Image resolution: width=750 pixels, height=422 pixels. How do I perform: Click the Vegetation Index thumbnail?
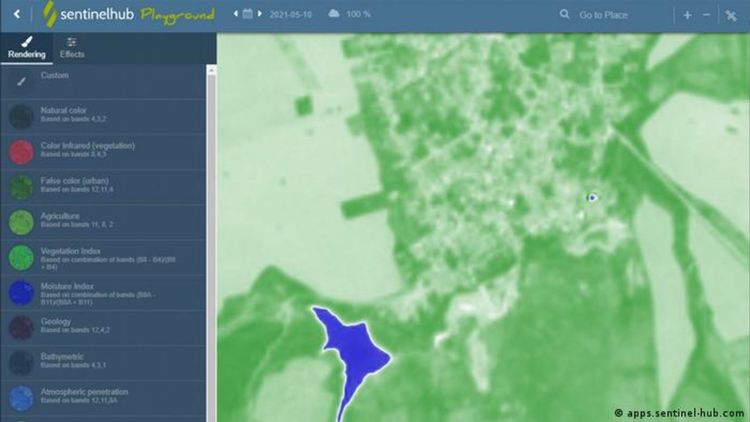pyautogui.click(x=21, y=257)
